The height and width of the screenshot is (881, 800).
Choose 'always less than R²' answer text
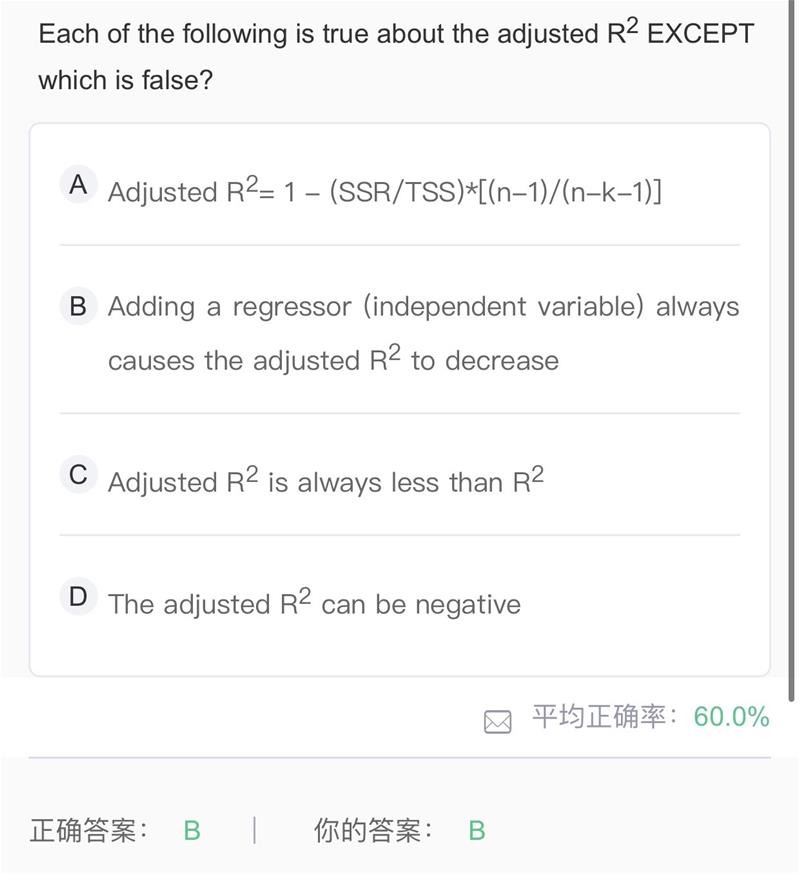pyautogui.click(x=326, y=480)
